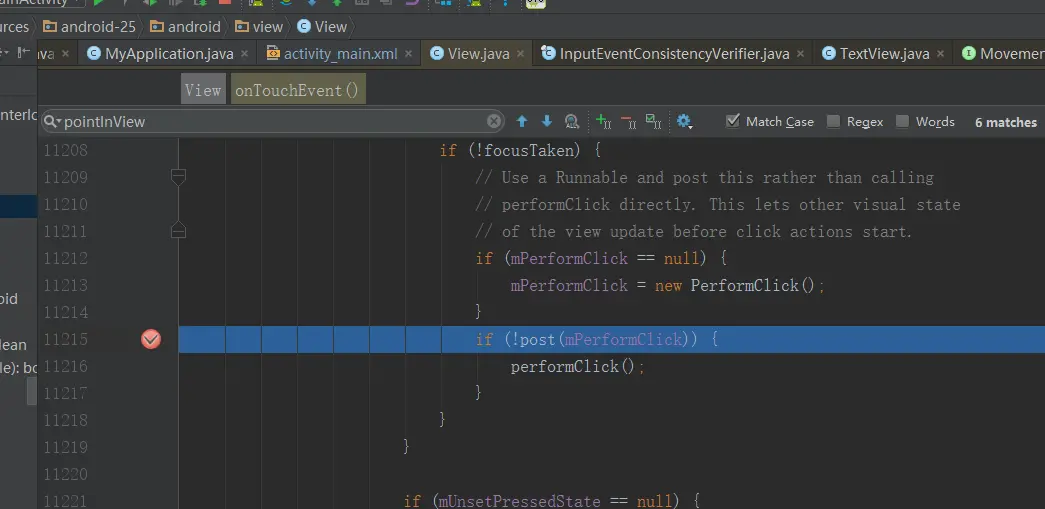Viewport: 1045px width, 509px height.
Task: Select all occurrences icon in search bar
Action: click(x=653, y=121)
